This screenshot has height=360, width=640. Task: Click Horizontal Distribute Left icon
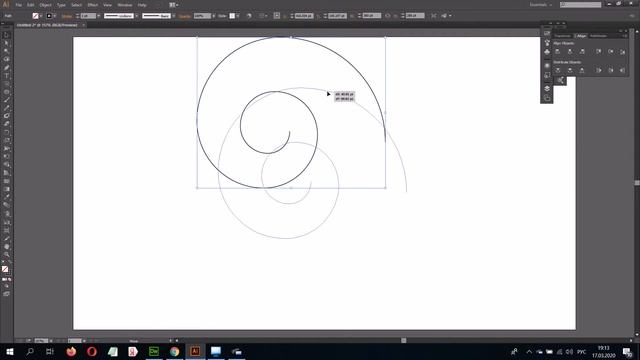pyautogui.click(x=598, y=70)
